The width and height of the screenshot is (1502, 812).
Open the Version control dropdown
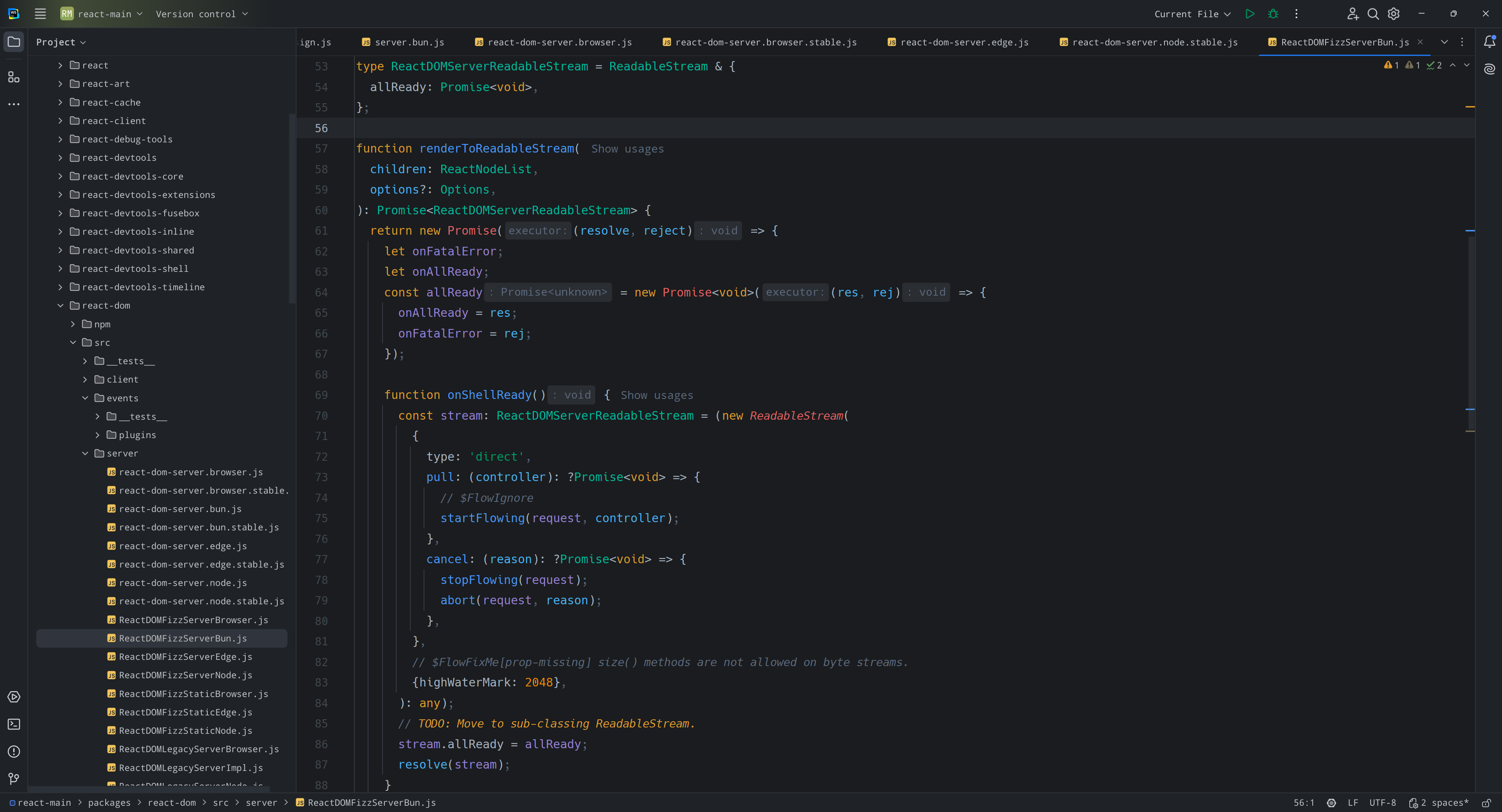point(201,14)
